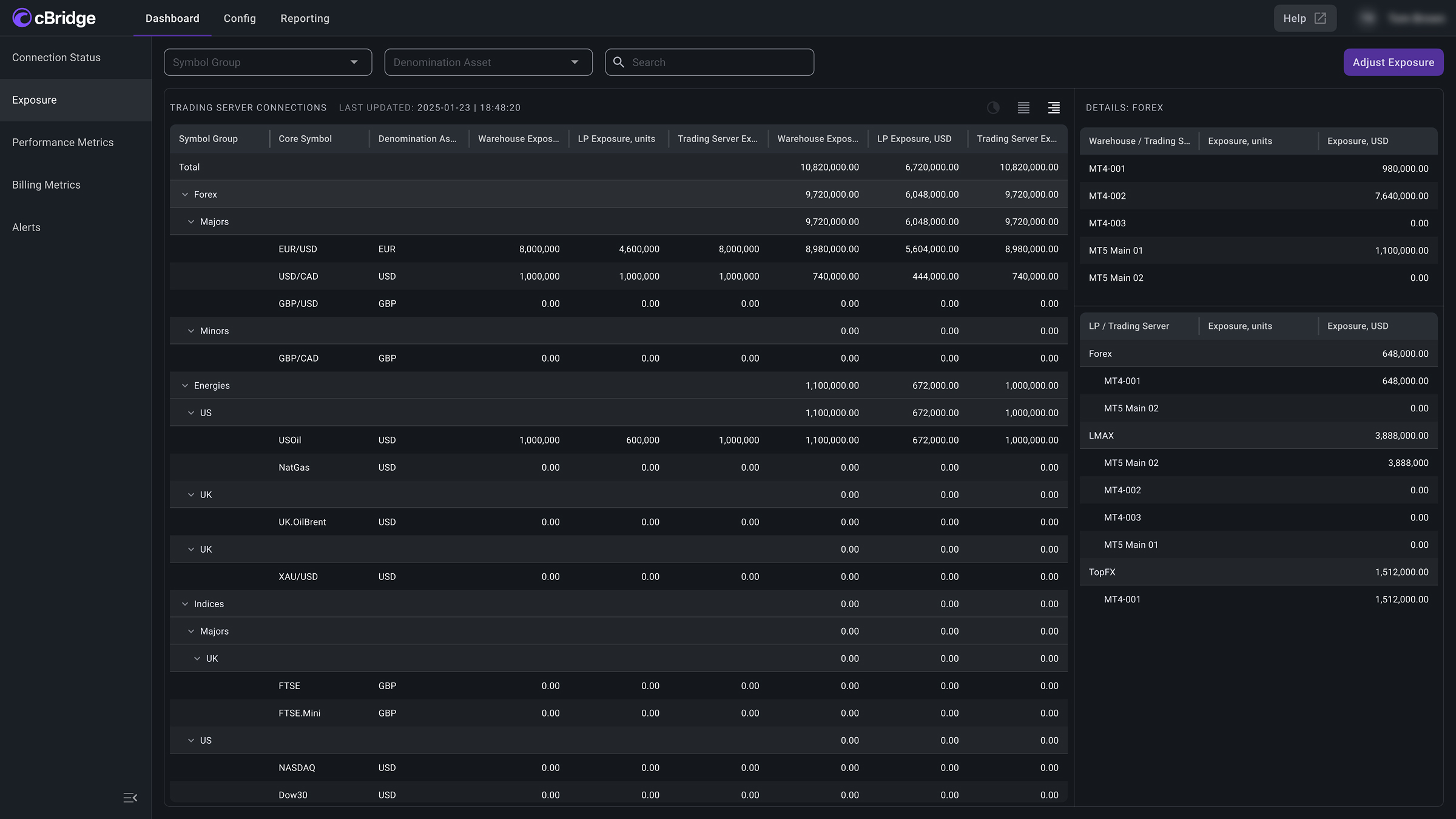Collapse the Forex group row

coord(185,195)
